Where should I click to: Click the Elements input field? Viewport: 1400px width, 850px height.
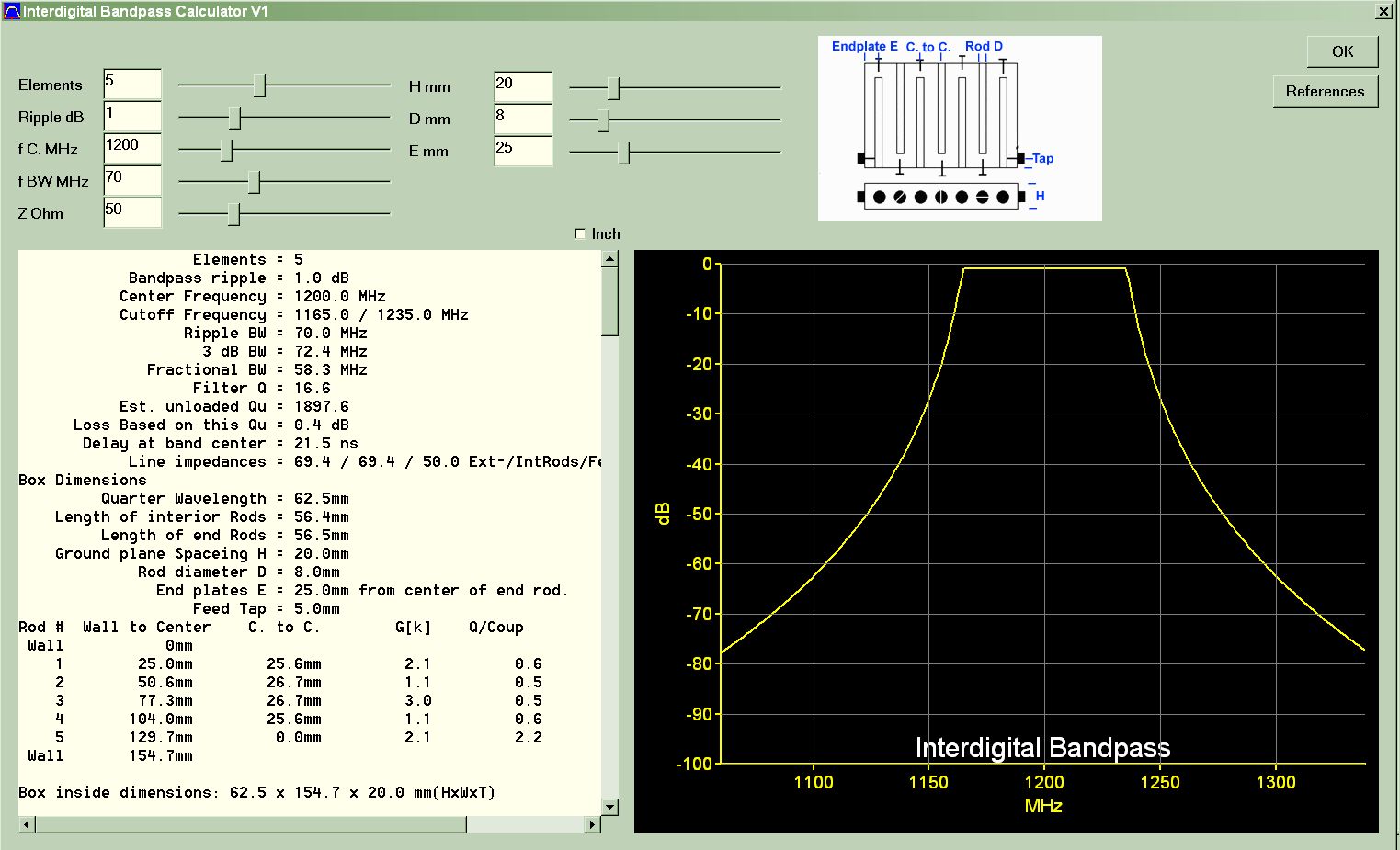[x=132, y=84]
